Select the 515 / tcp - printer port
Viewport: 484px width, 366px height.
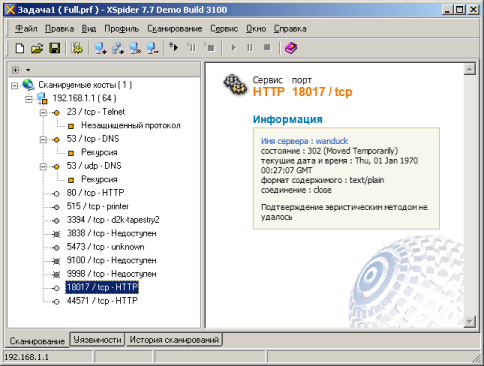click(x=98, y=207)
